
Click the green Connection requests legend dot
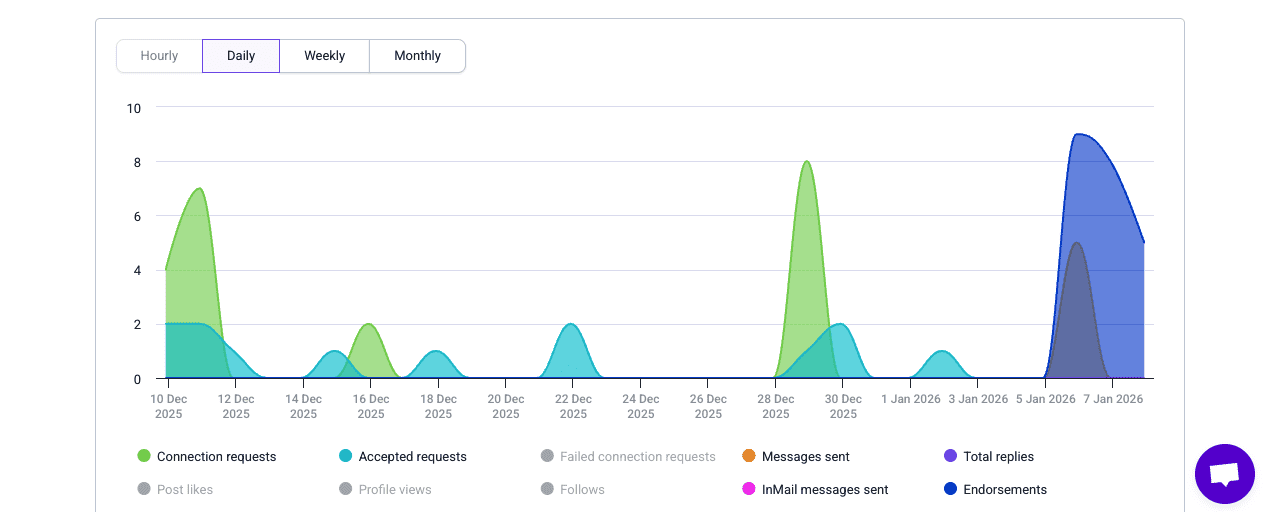point(144,456)
